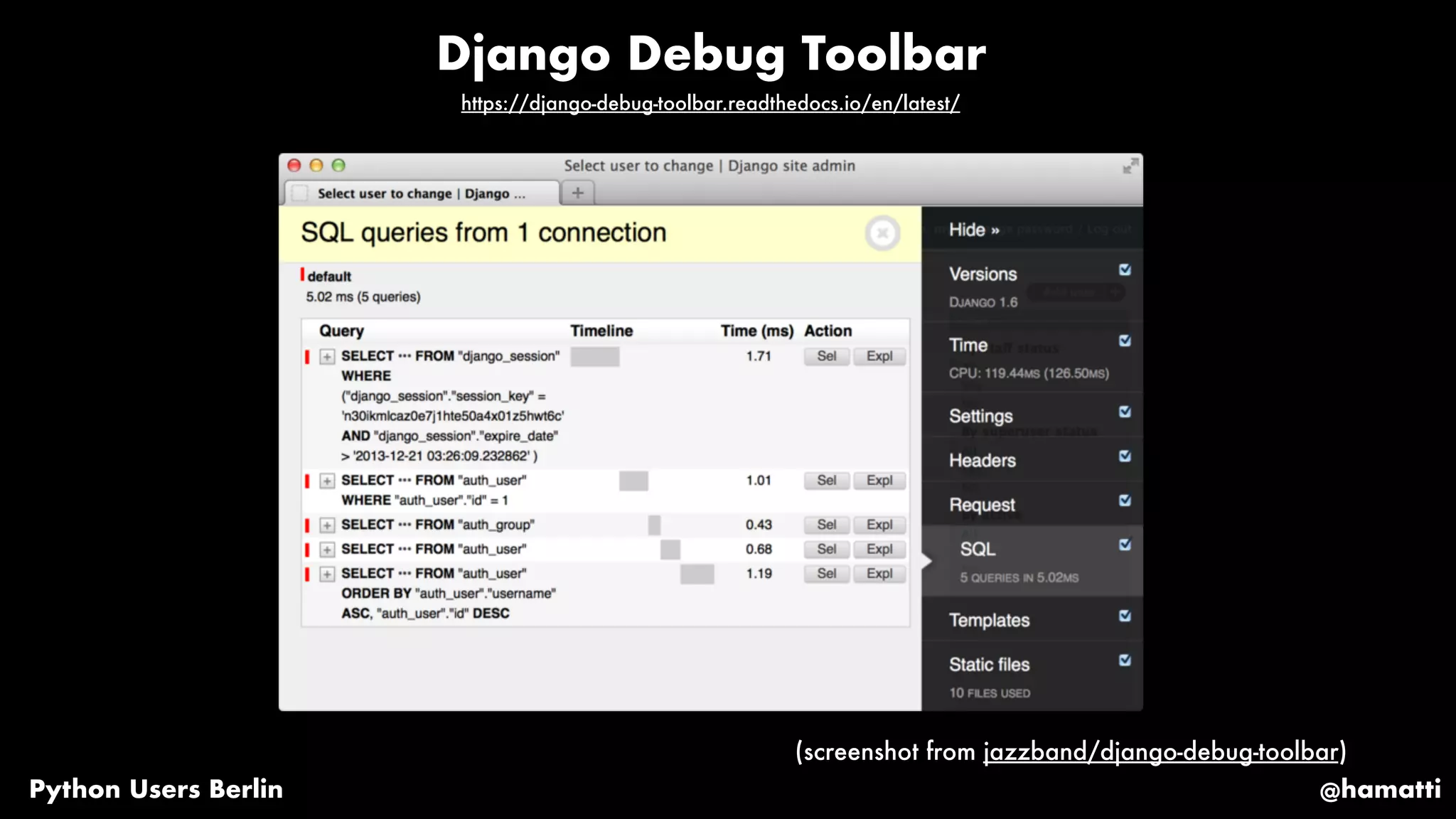Viewport: 1456px width, 819px height.
Task: Select the 'Select user to change' browser tab
Action: [x=422, y=193]
